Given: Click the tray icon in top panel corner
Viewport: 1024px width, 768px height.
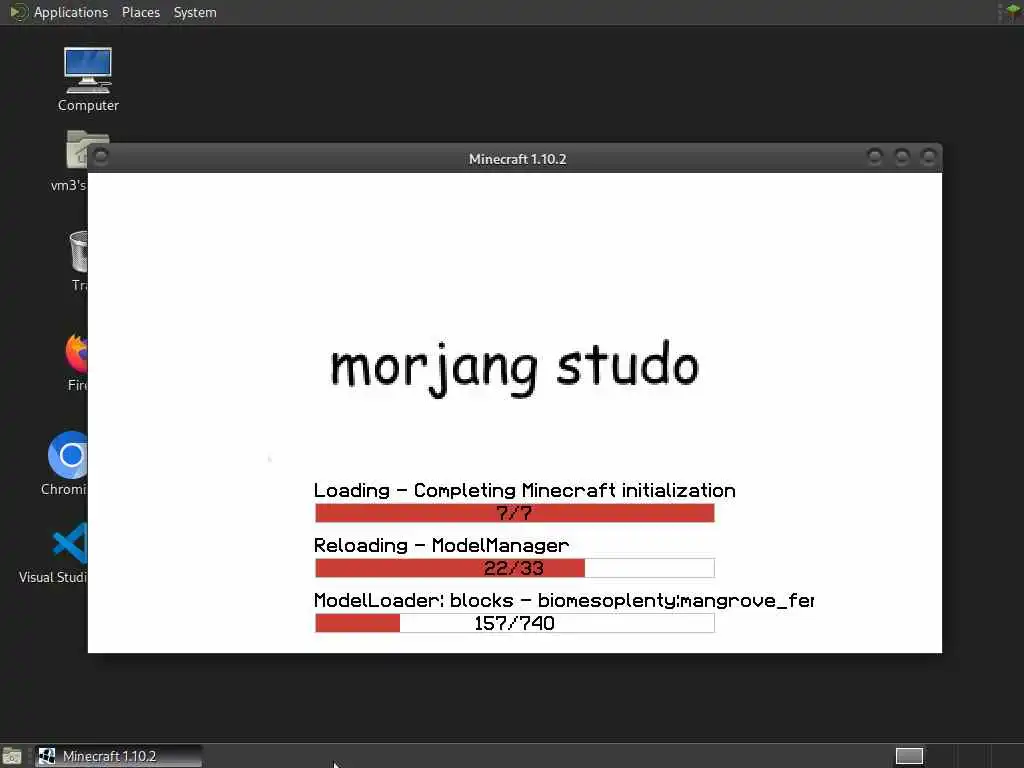Looking at the screenshot, I should pos(1011,12).
